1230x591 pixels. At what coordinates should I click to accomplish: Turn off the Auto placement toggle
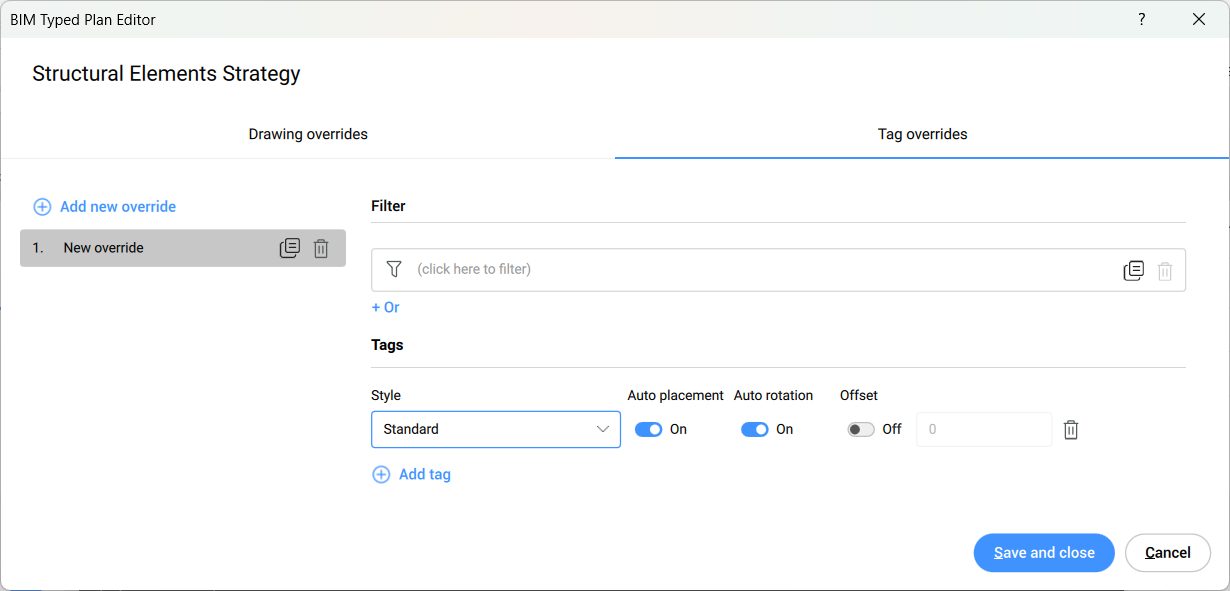pos(649,430)
